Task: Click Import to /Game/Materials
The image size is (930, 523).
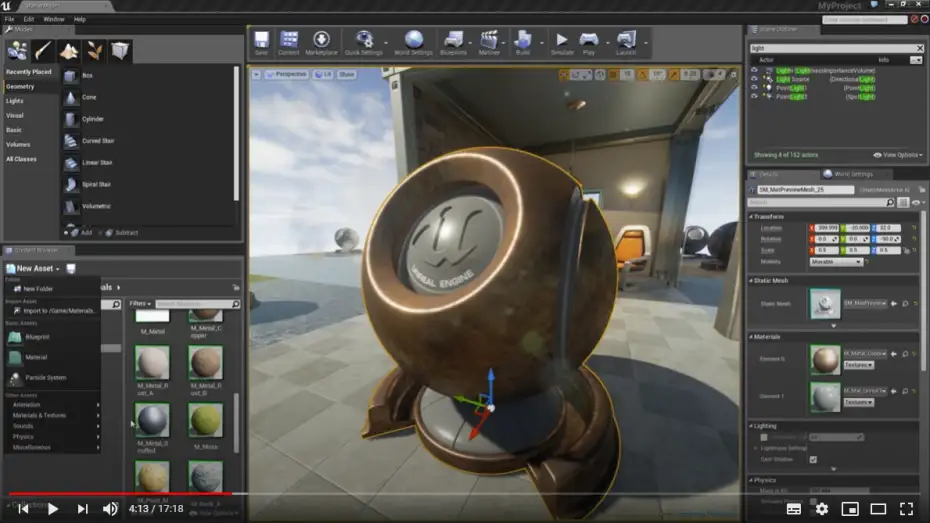Action: 52,311
